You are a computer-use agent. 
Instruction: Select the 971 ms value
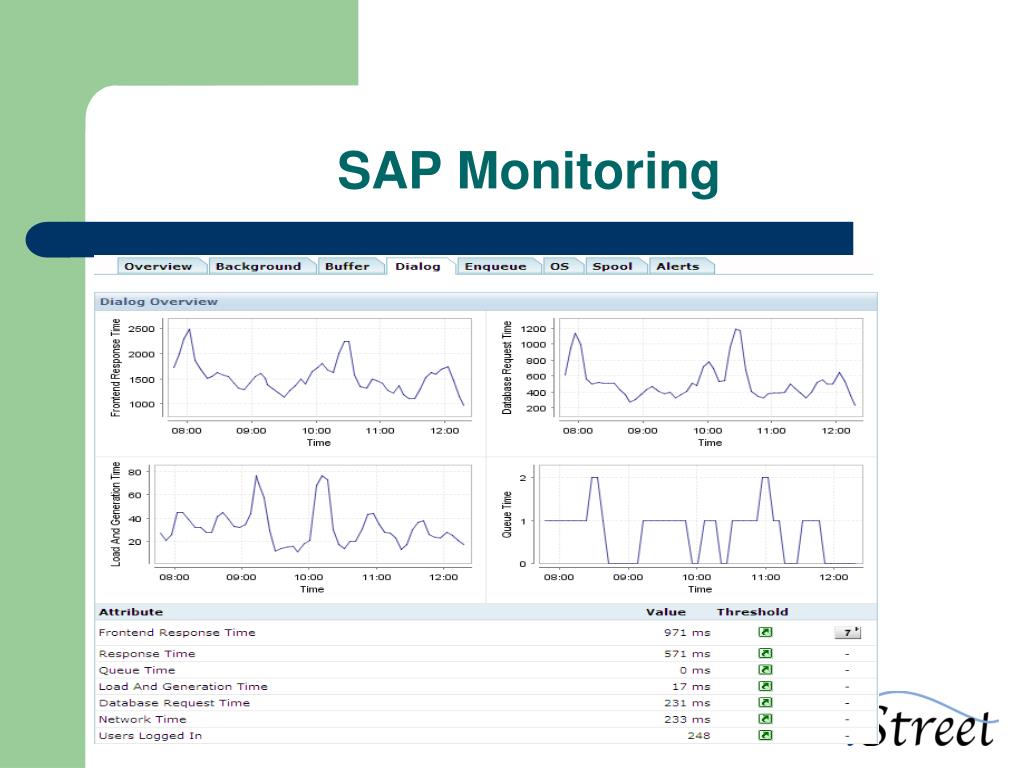point(687,632)
